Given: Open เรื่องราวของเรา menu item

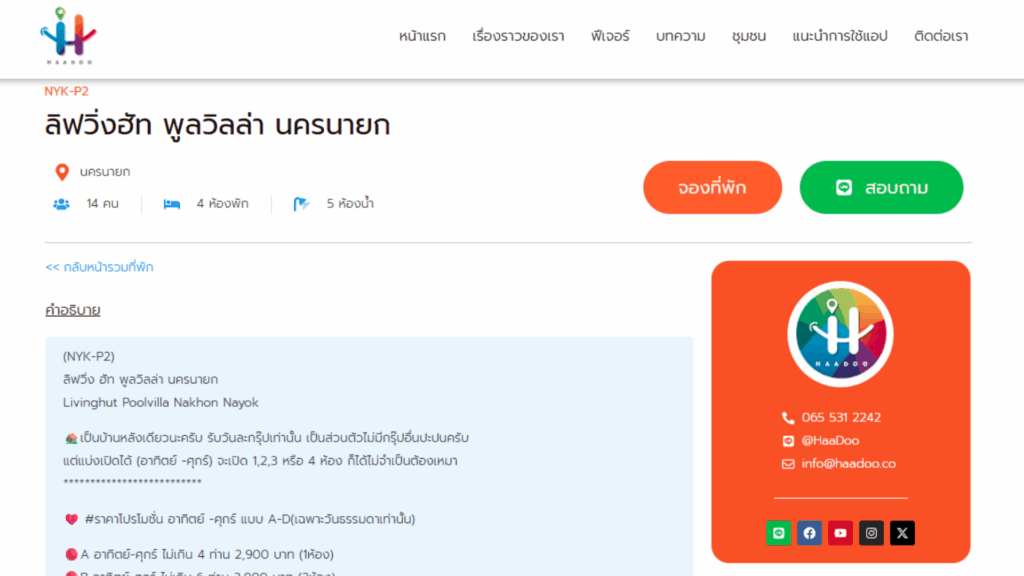Looking at the screenshot, I should point(518,36).
